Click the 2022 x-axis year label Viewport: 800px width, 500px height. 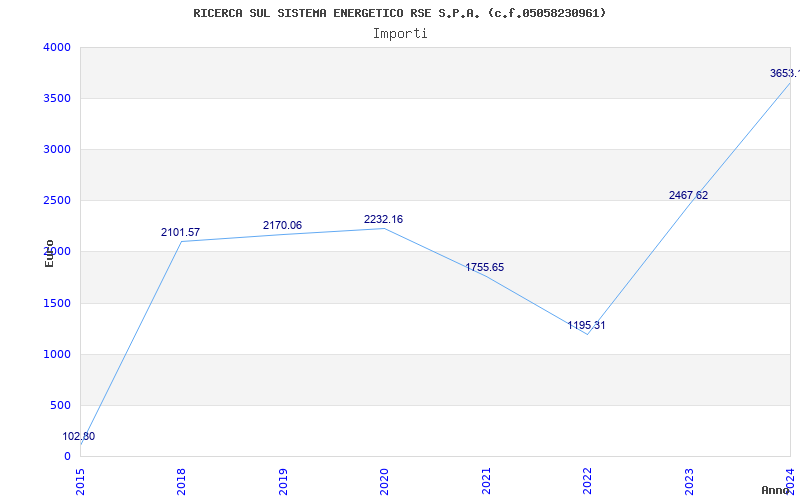(587, 481)
